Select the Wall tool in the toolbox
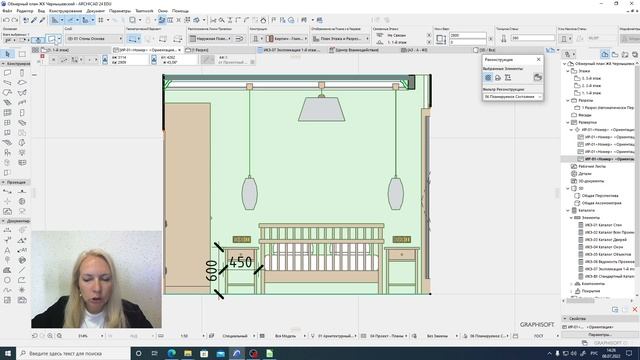Viewport: 640px width, 360px height. [7, 73]
